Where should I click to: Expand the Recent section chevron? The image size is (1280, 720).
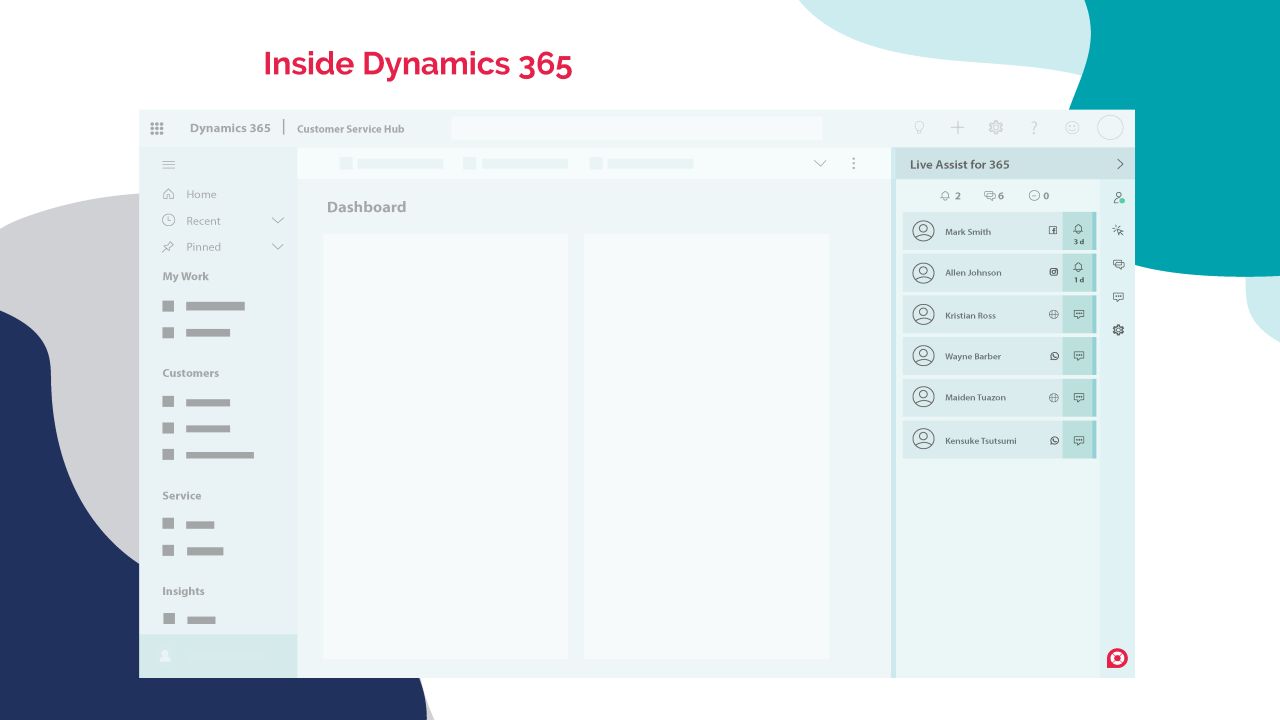[x=278, y=221]
